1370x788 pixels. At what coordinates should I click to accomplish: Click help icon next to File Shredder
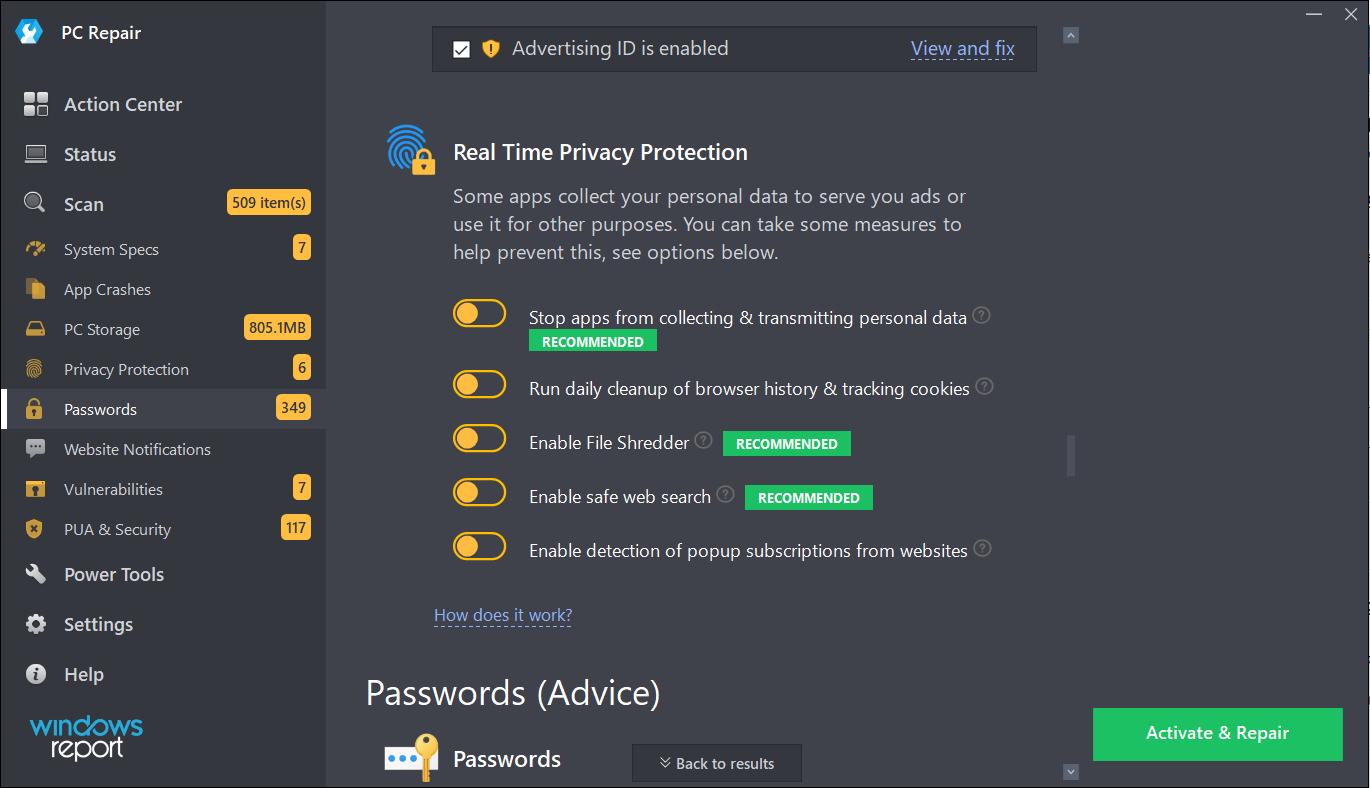[x=704, y=440]
